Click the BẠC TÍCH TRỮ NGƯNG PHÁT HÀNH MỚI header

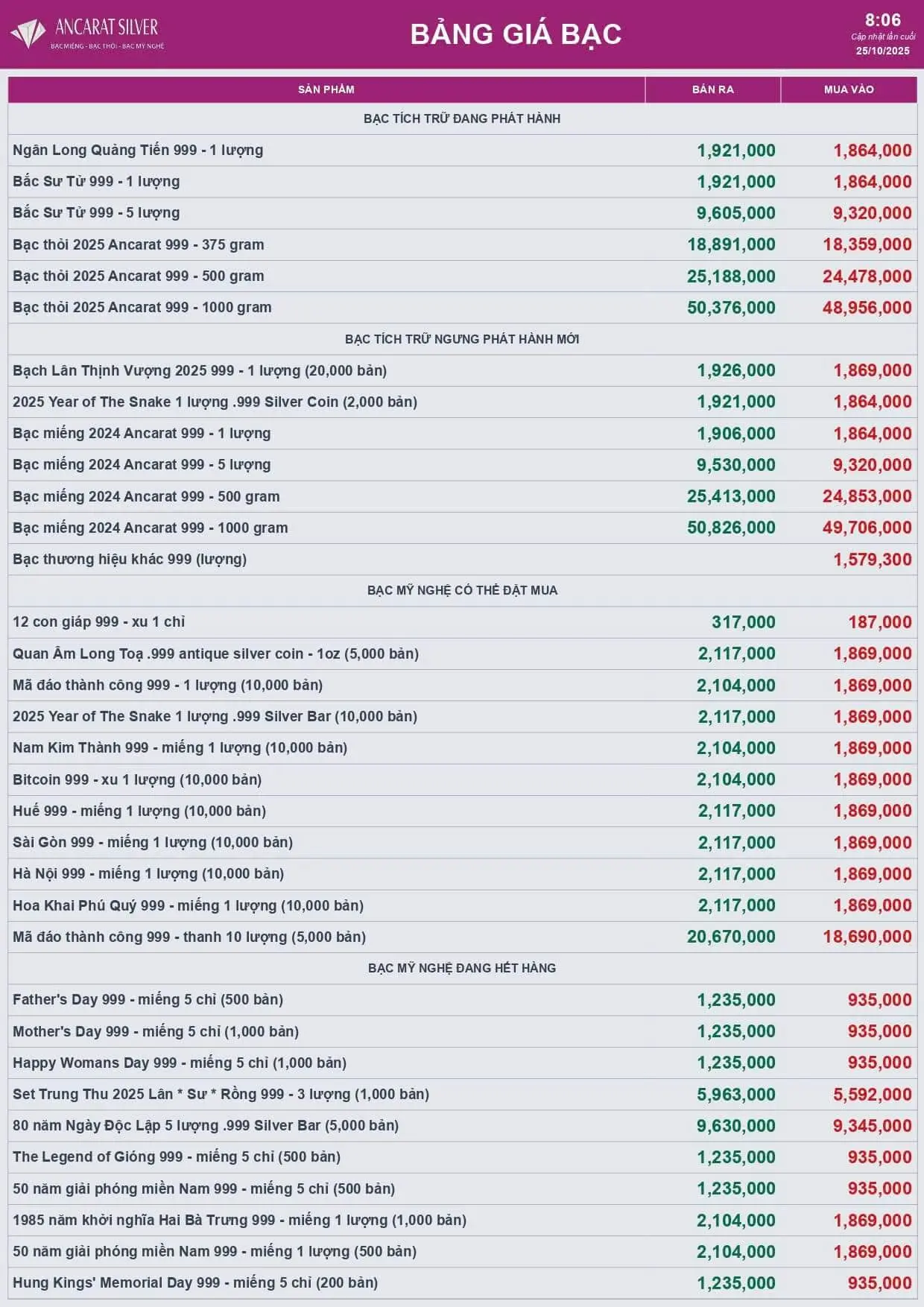point(462,339)
